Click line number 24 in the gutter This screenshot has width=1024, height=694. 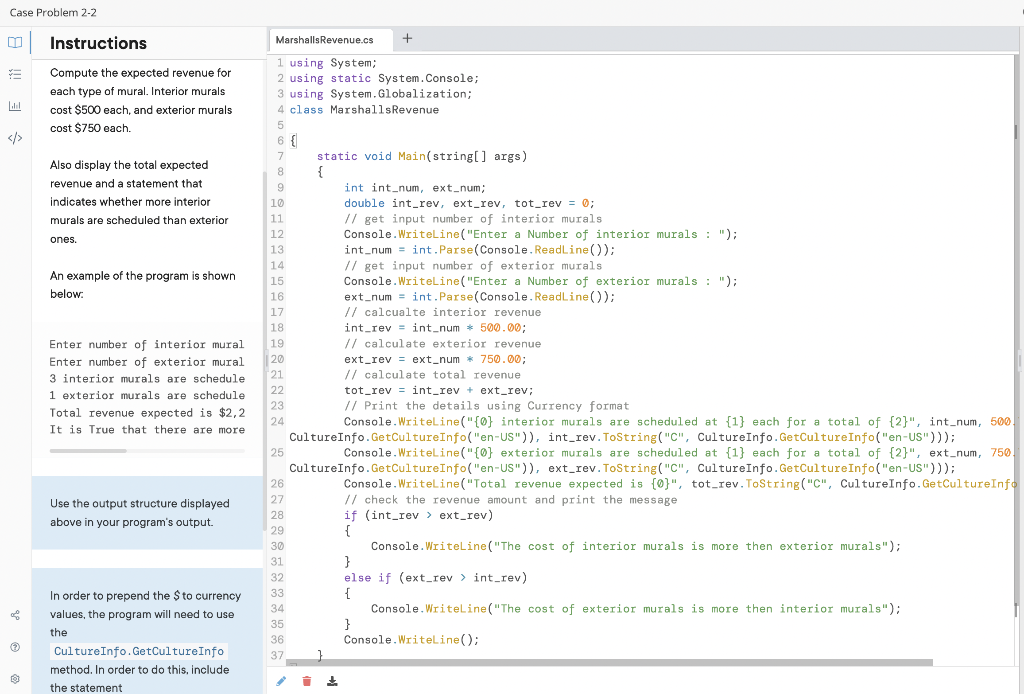277,422
